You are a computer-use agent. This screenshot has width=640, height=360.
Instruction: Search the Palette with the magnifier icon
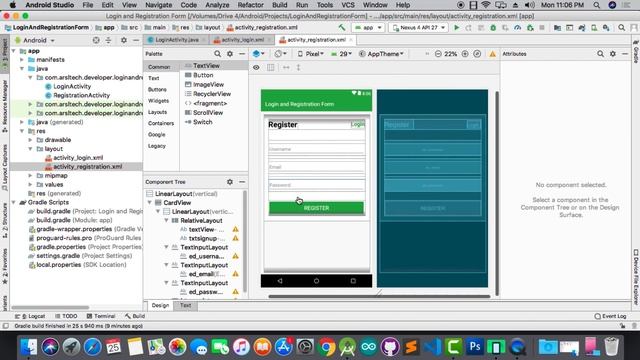click(x=218, y=54)
